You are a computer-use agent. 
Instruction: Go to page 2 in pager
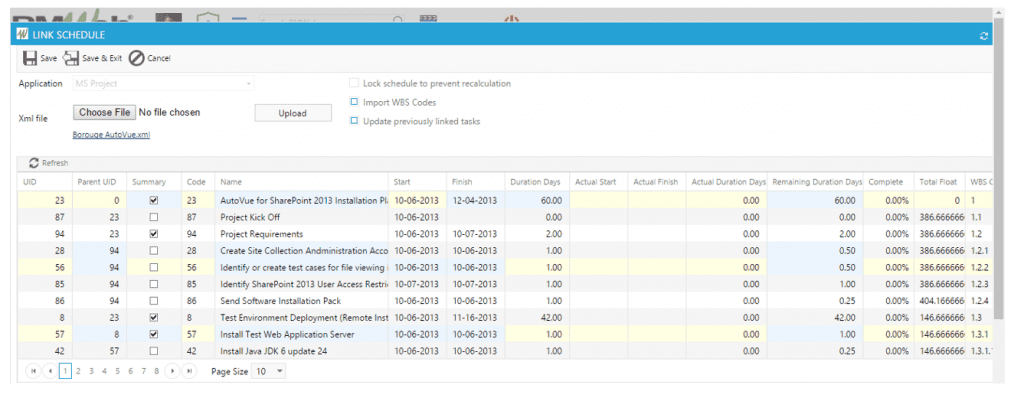coord(78,371)
